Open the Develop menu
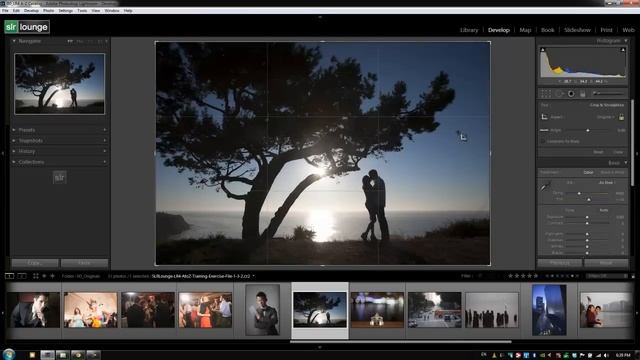The width and height of the screenshot is (640, 360). click(31, 11)
